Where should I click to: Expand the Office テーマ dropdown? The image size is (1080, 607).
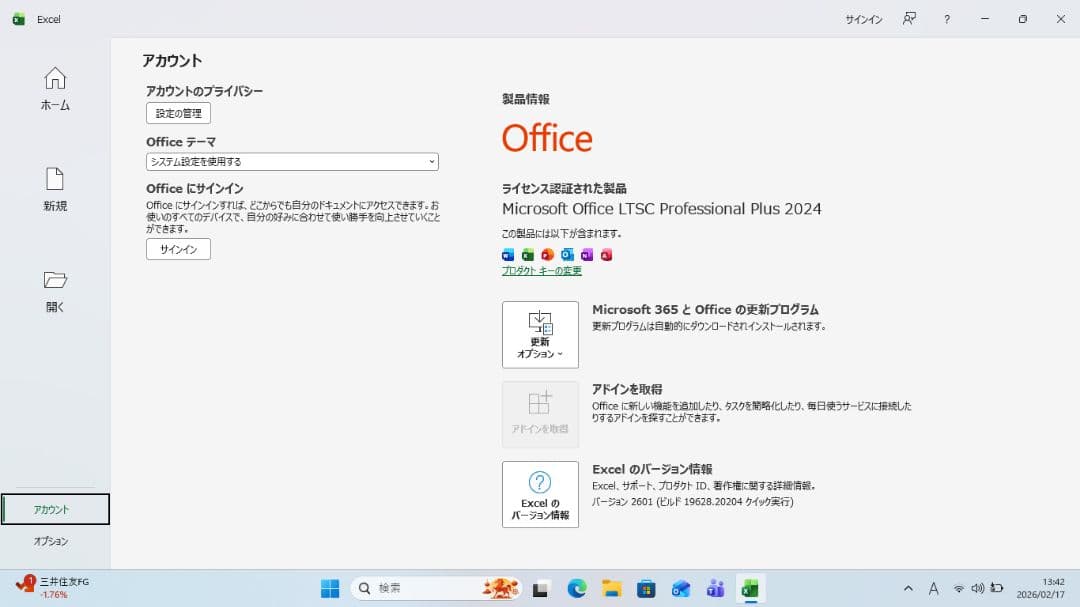[292, 161]
